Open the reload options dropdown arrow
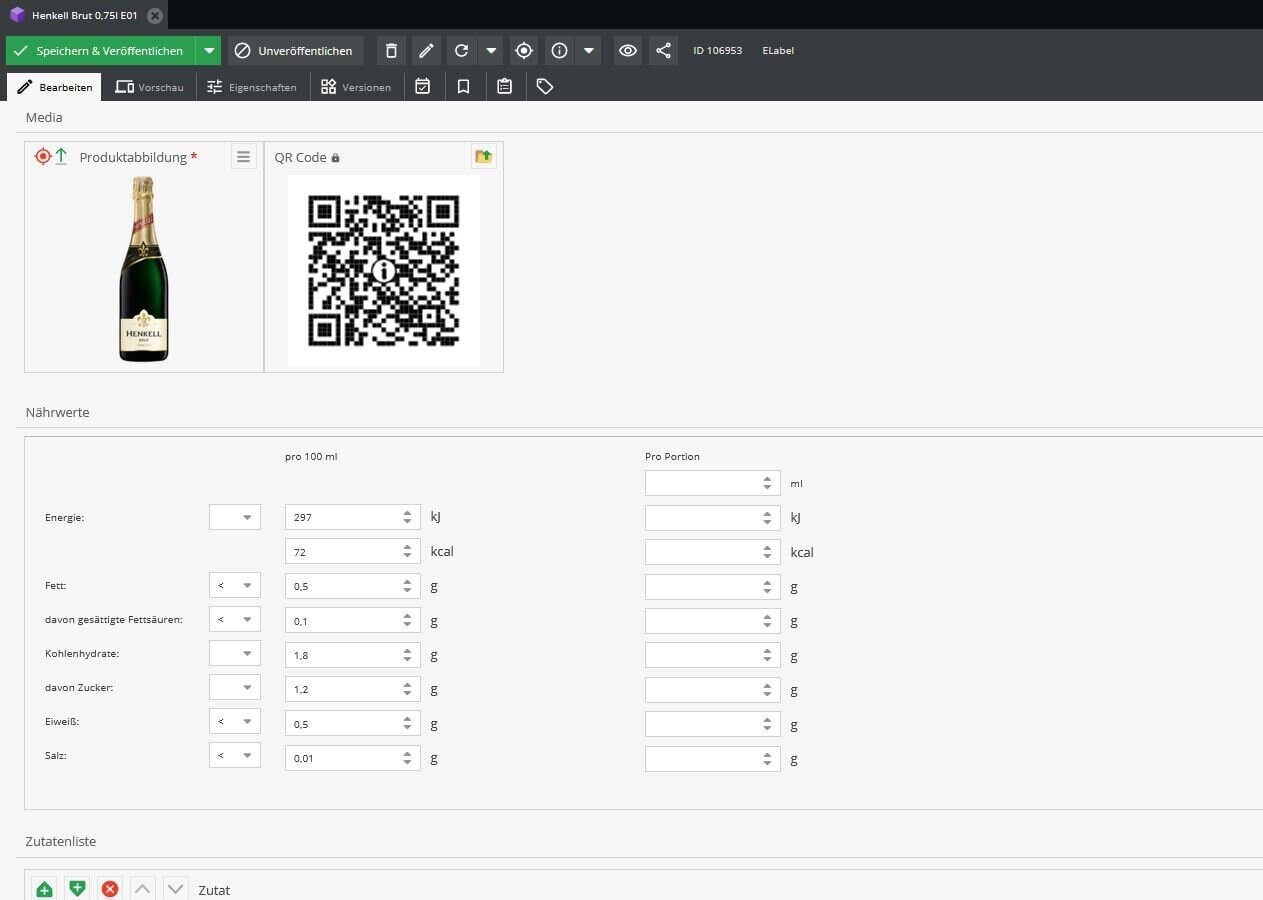The image size is (1263, 900). 490,51
